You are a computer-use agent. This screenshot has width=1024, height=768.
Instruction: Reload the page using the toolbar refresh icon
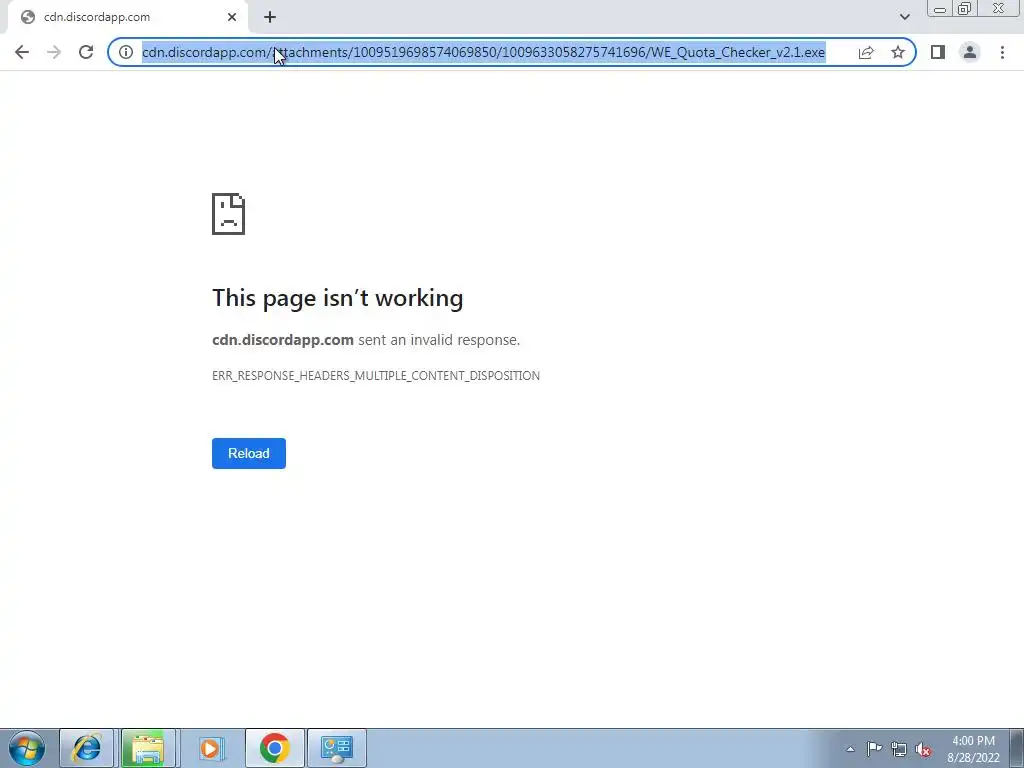[x=86, y=52]
